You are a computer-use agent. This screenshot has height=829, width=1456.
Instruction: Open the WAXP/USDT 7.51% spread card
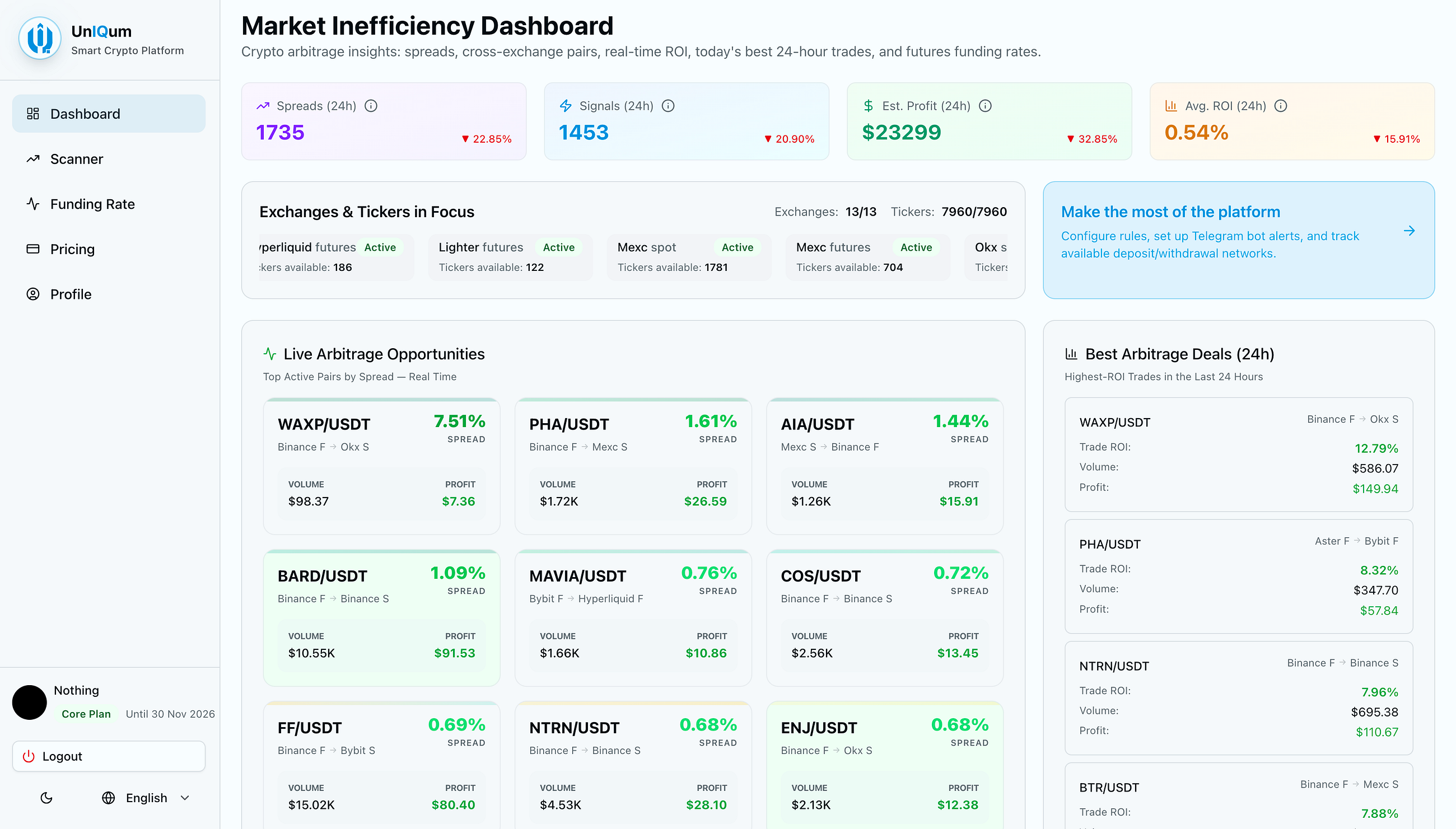point(382,466)
